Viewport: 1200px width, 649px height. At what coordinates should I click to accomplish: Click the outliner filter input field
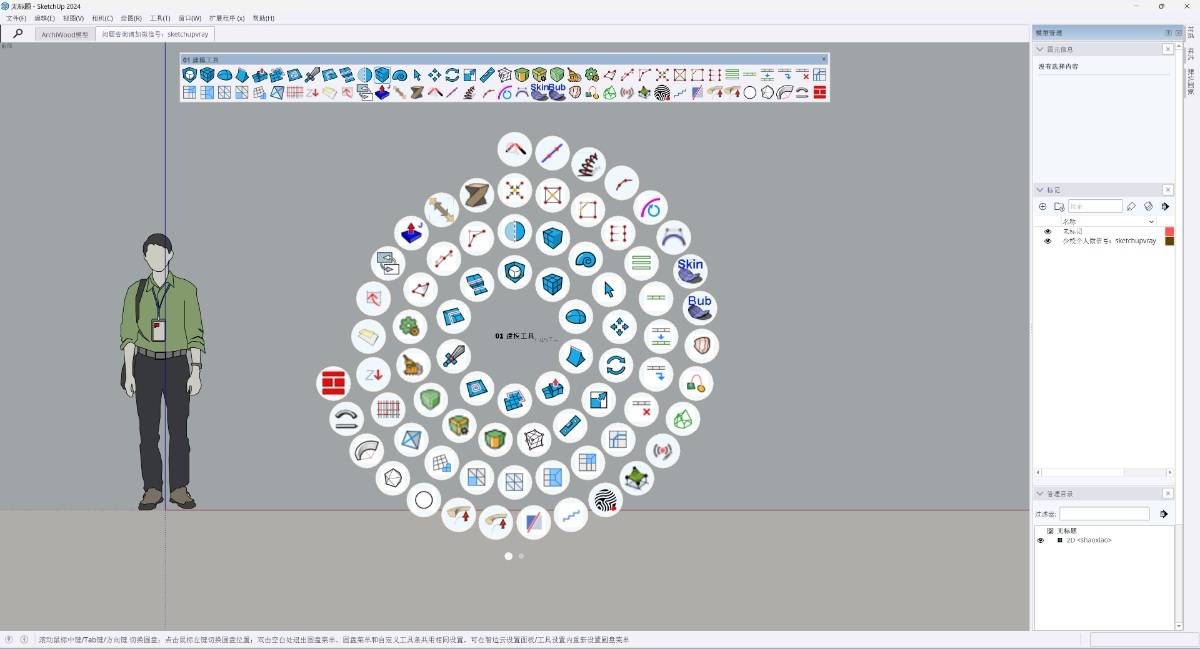[1104, 514]
